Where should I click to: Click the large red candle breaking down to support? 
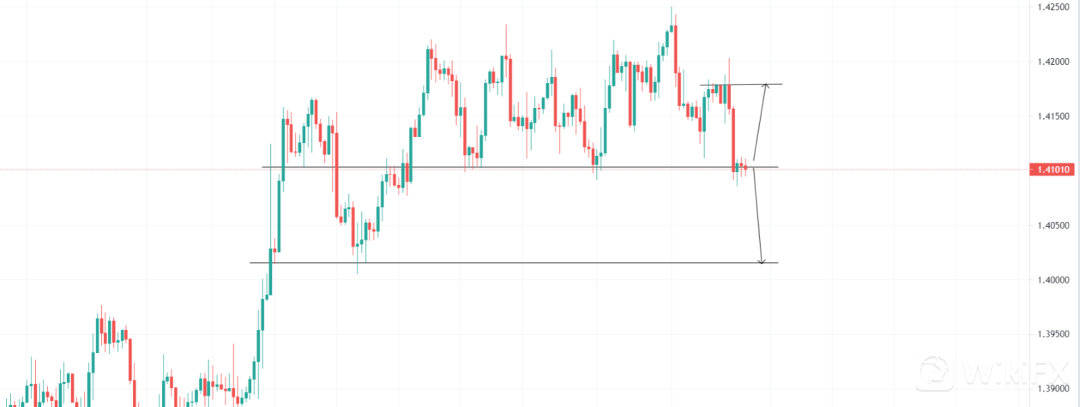[734, 136]
